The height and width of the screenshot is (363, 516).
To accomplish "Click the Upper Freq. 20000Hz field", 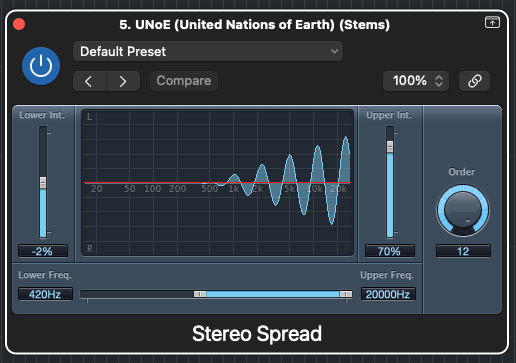I will (x=388, y=294).
